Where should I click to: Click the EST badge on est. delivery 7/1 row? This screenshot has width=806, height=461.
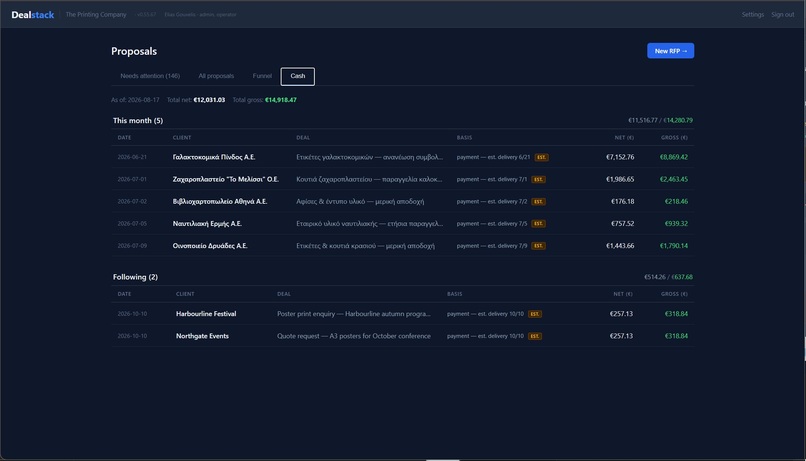pyautogui.click(x=538, y=179)
